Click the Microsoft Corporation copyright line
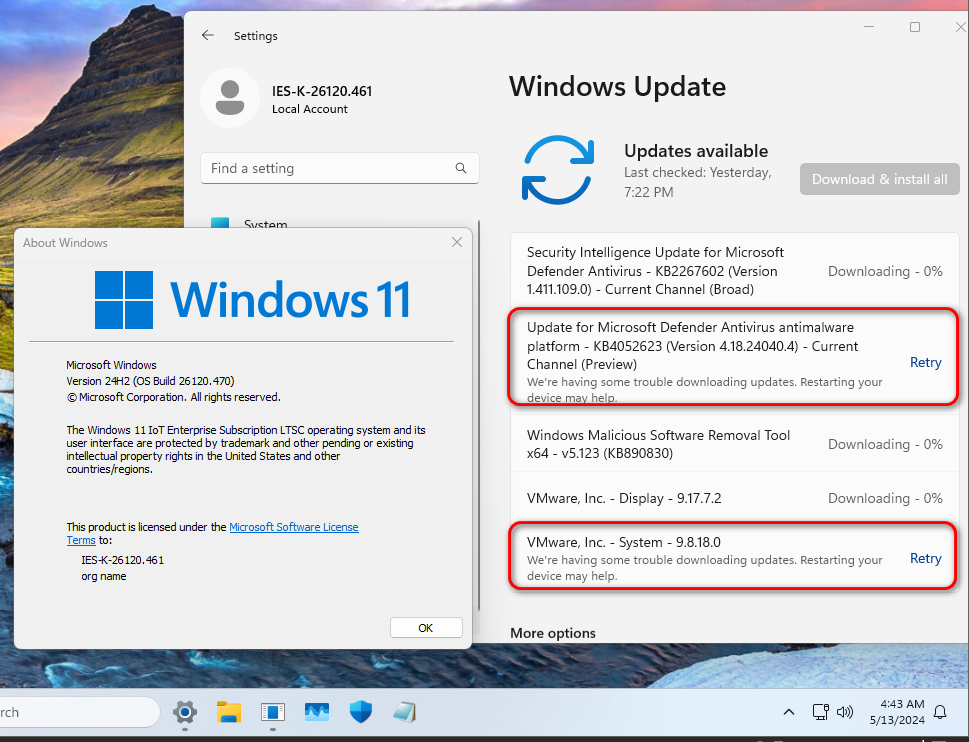 tap(174, 397)
